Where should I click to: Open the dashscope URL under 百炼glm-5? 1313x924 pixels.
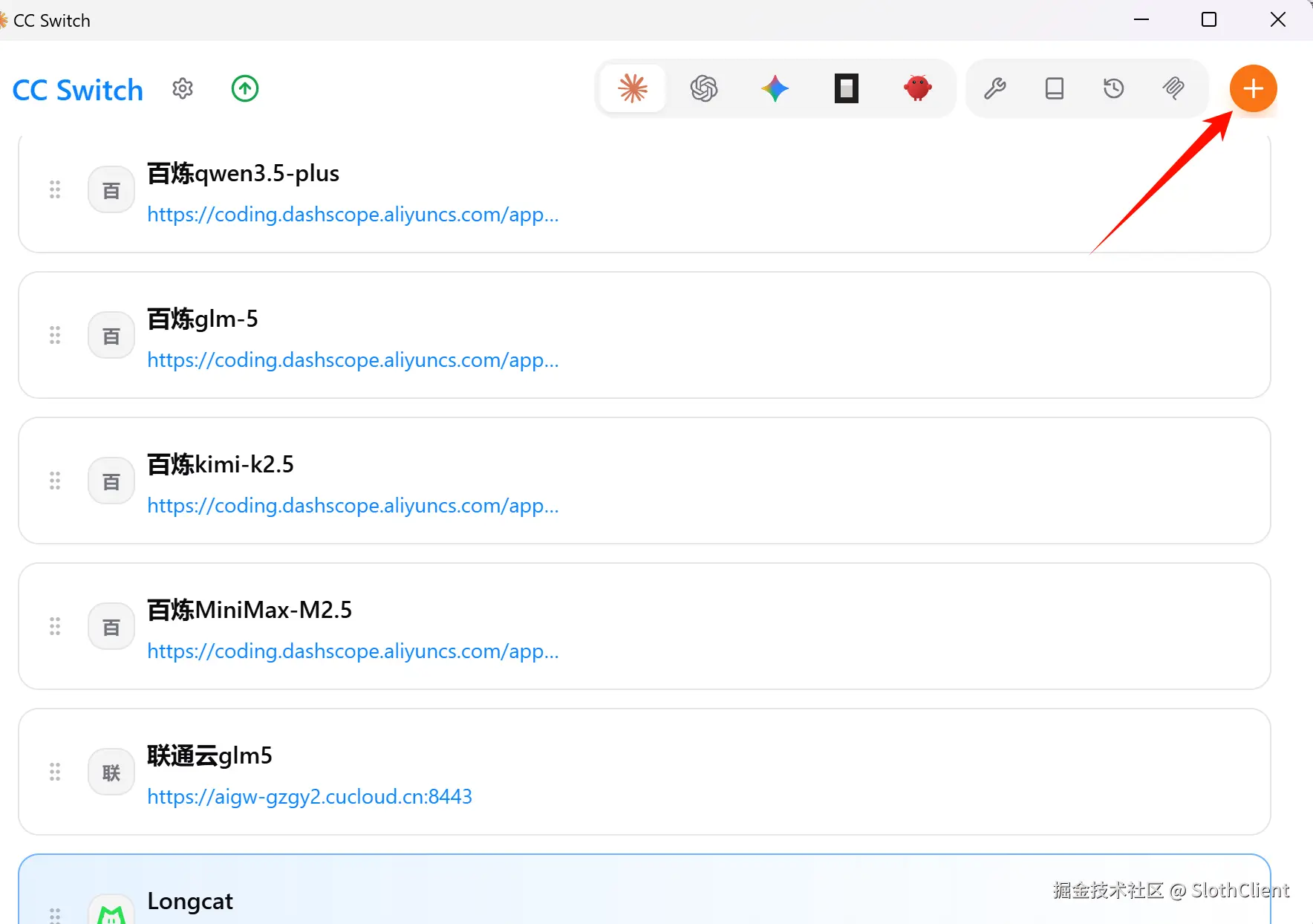coord(353,360)
